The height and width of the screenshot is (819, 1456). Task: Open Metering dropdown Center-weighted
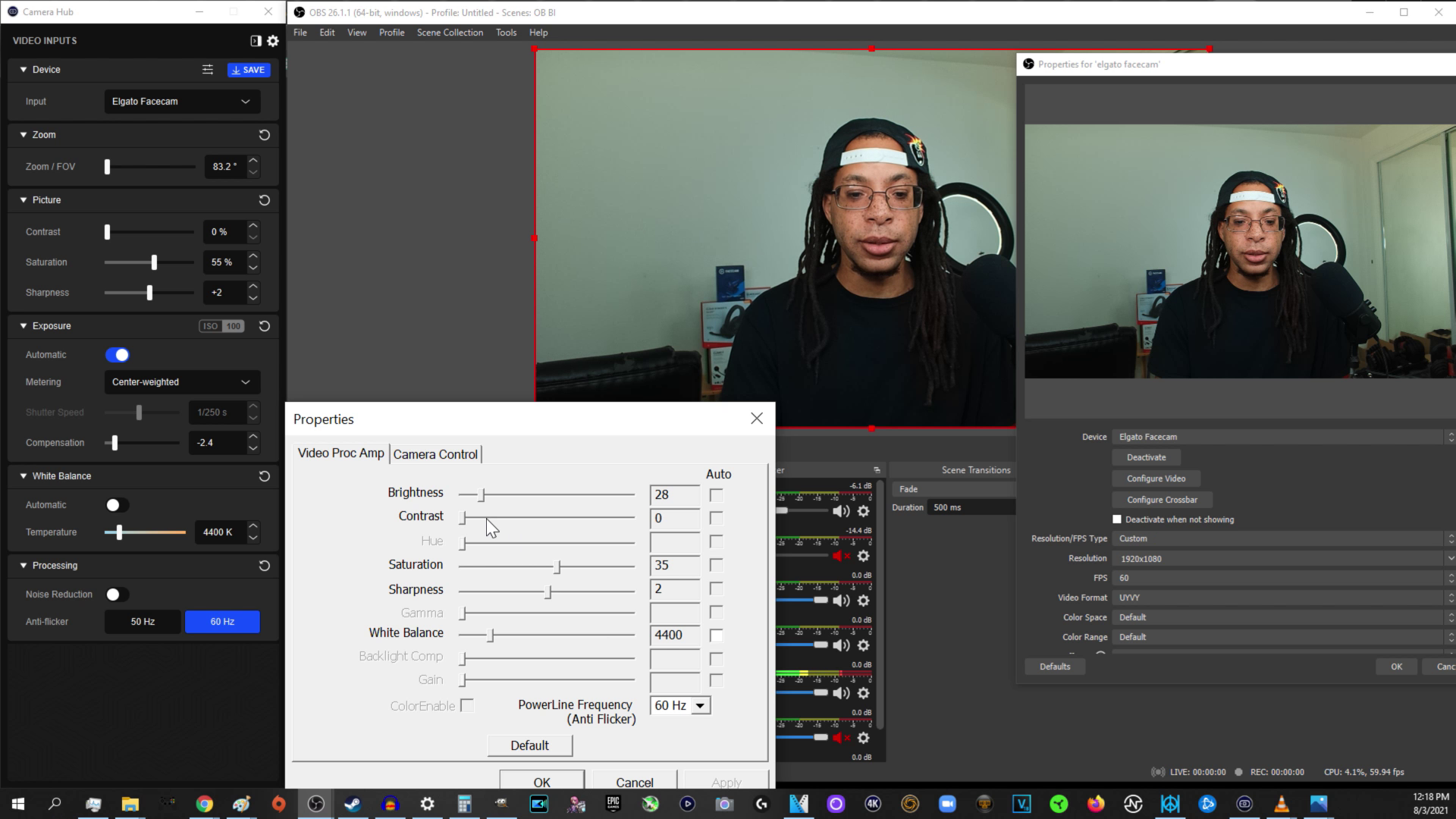[182, 382]
